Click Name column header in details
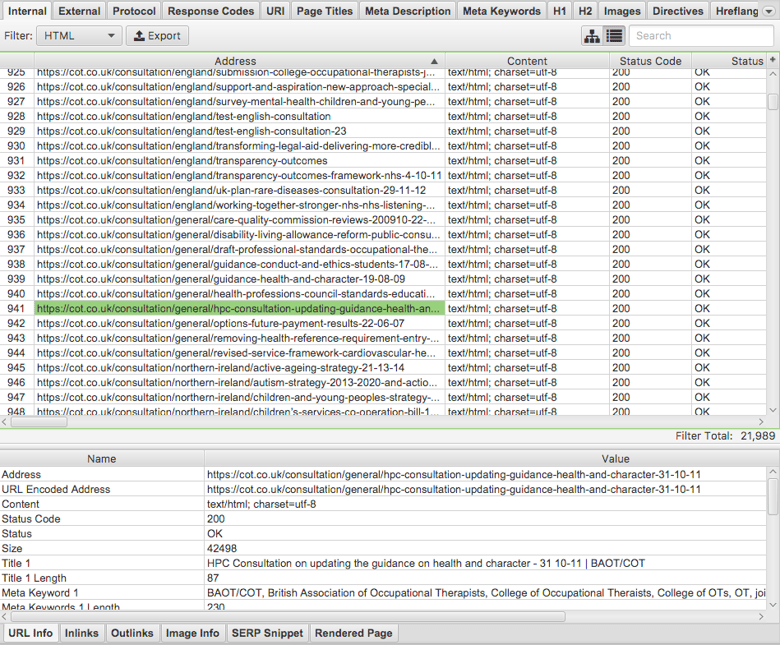 point(101,459)
